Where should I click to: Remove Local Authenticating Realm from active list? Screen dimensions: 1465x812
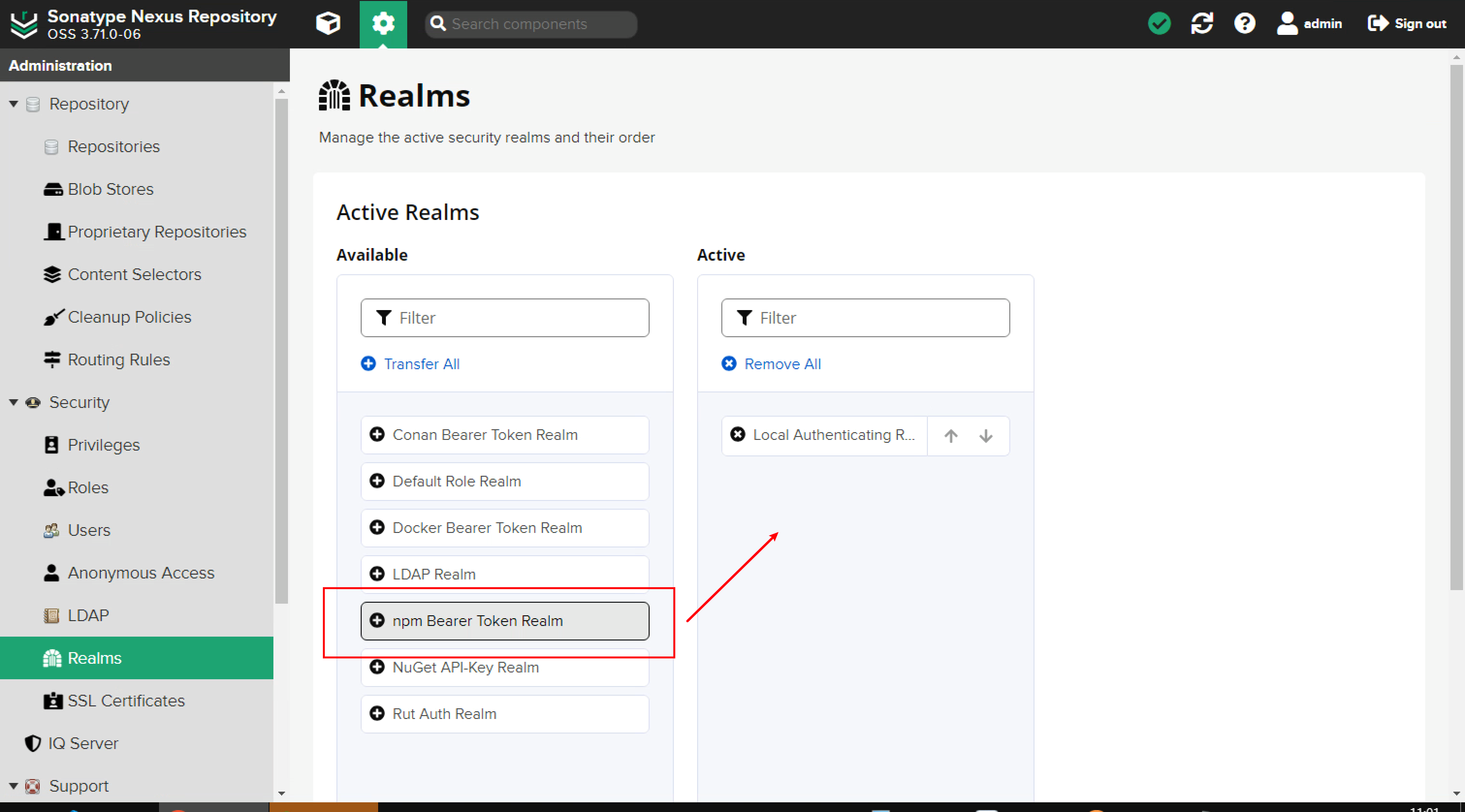point(738,435)
